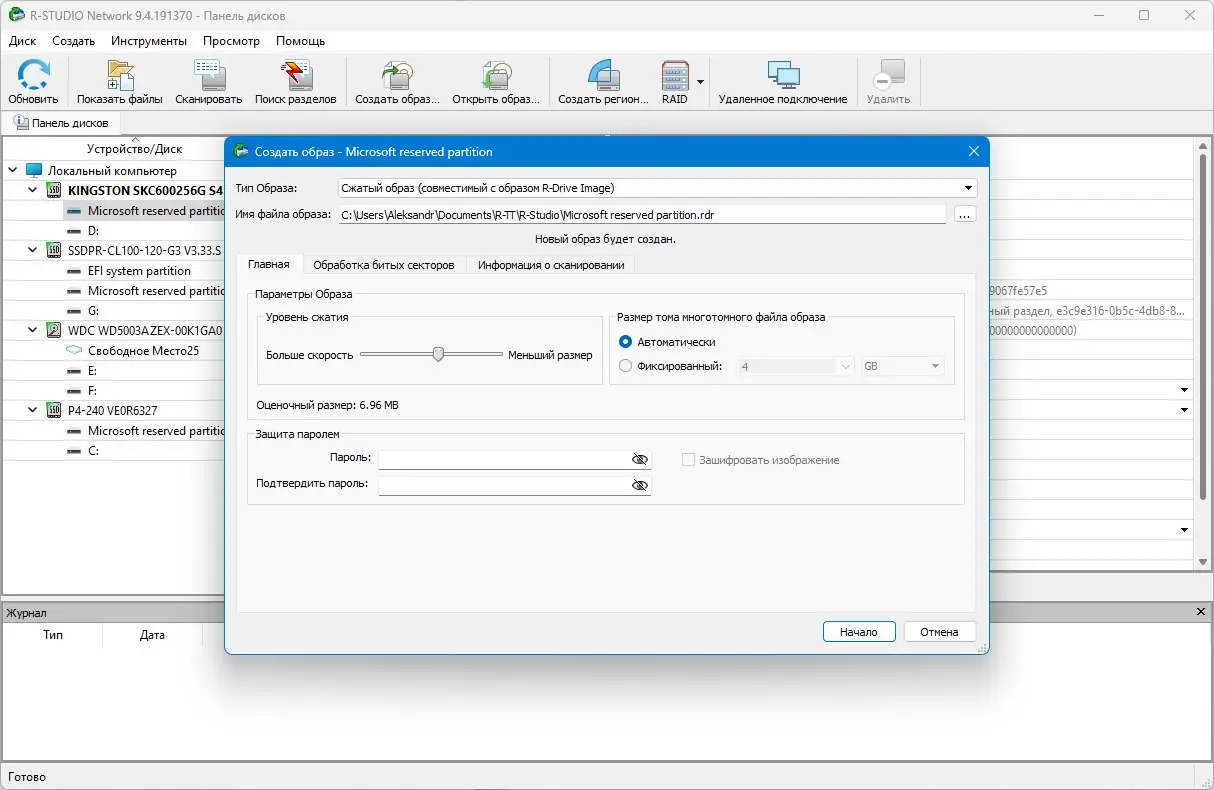Switch to Информация о сканировании tab
This screenshot has width=1214, height=790.
coord(551,265)
